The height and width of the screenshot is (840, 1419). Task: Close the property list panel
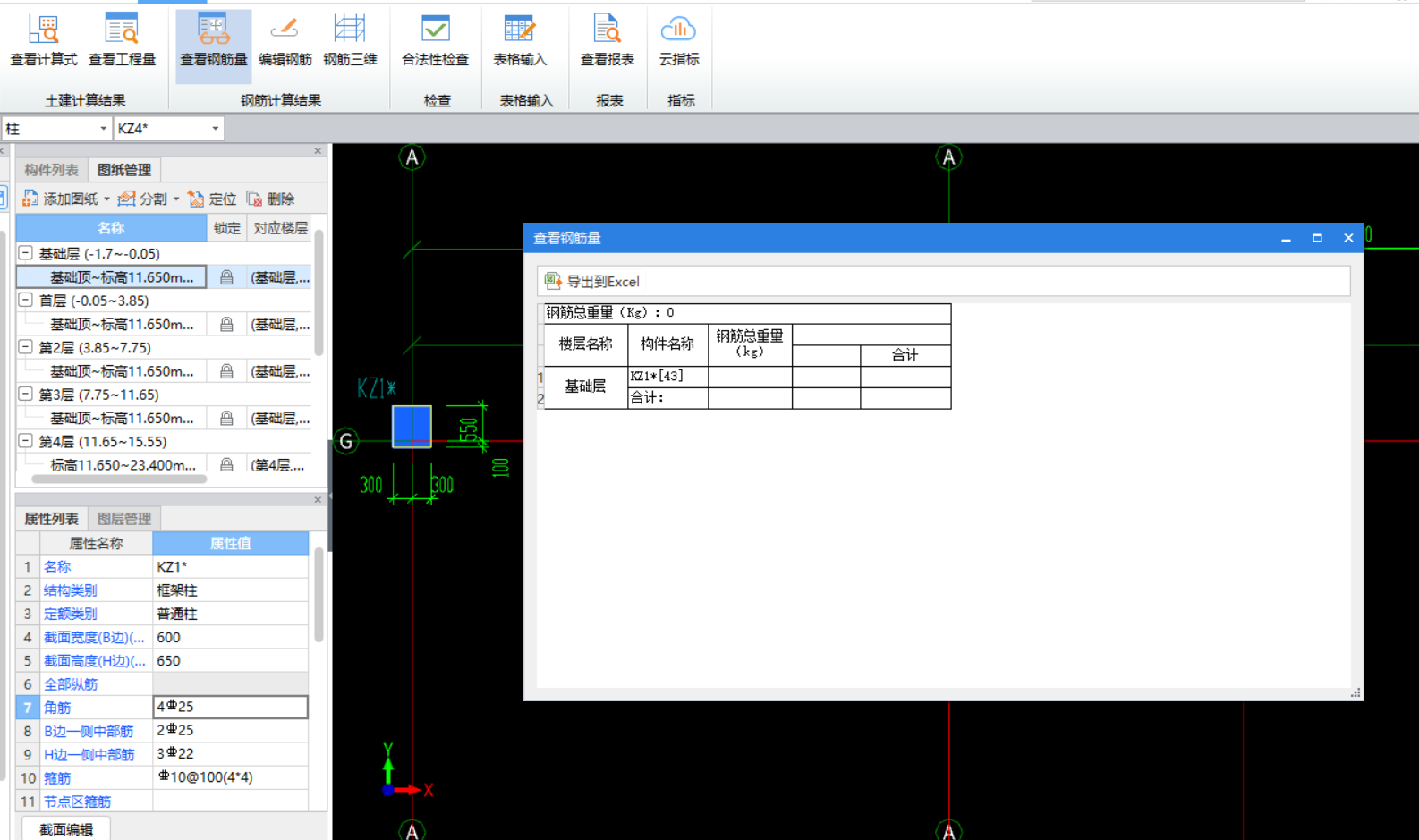(x=318, y=500)
